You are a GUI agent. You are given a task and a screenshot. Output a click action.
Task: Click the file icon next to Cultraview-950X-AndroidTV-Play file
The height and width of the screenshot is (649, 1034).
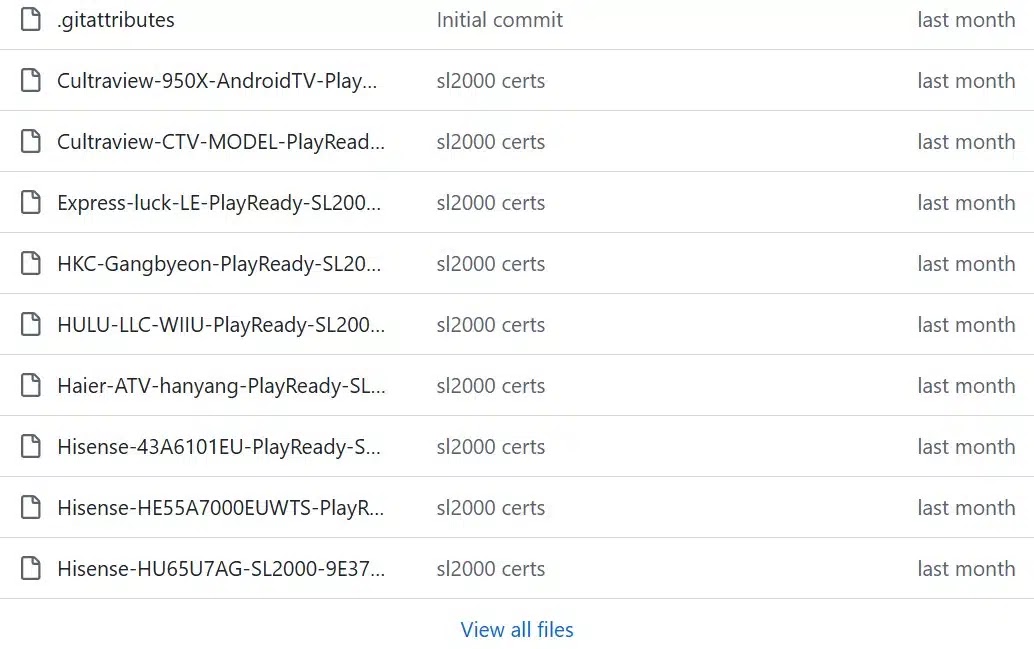31,80
